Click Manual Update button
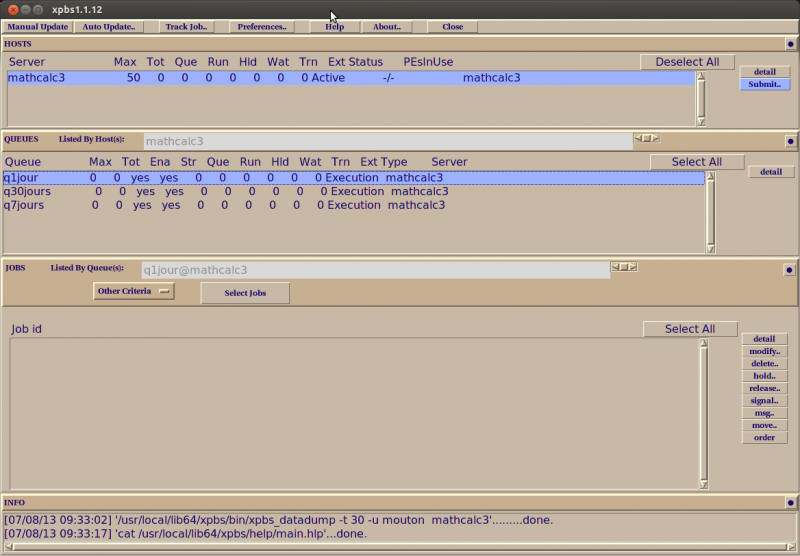The width and height of the screenshot is (800, 556). pyautogui.click(x=38, y=27)
